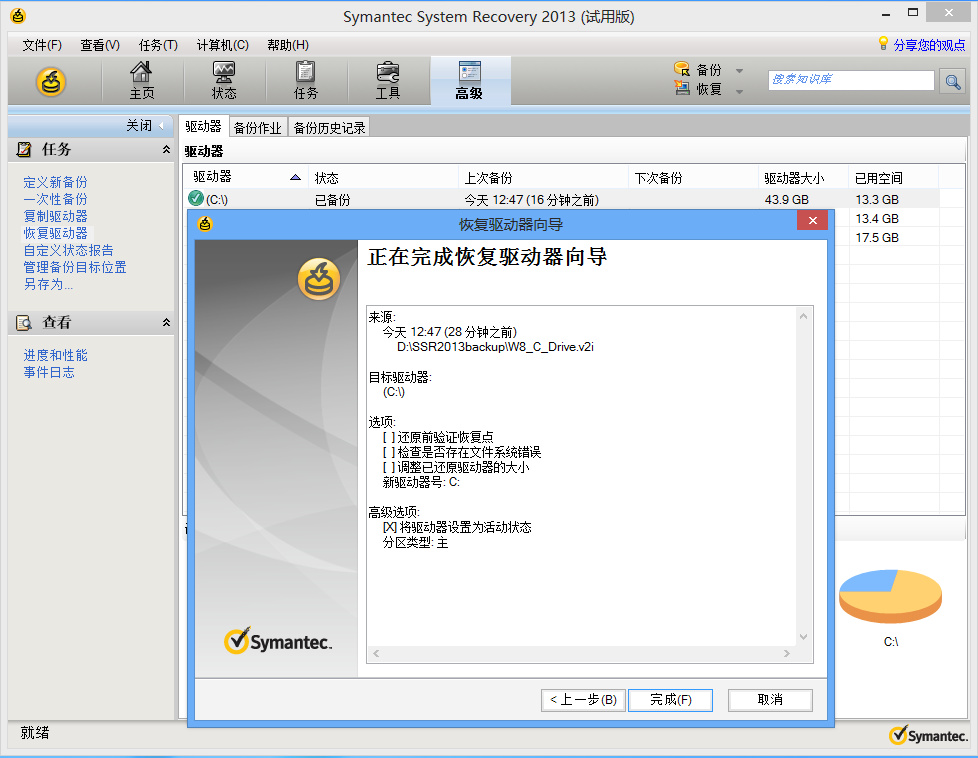978x758 pixels.
Task: Click the large Symantec Recovery logo in toolbar
Action: (51, 82)
